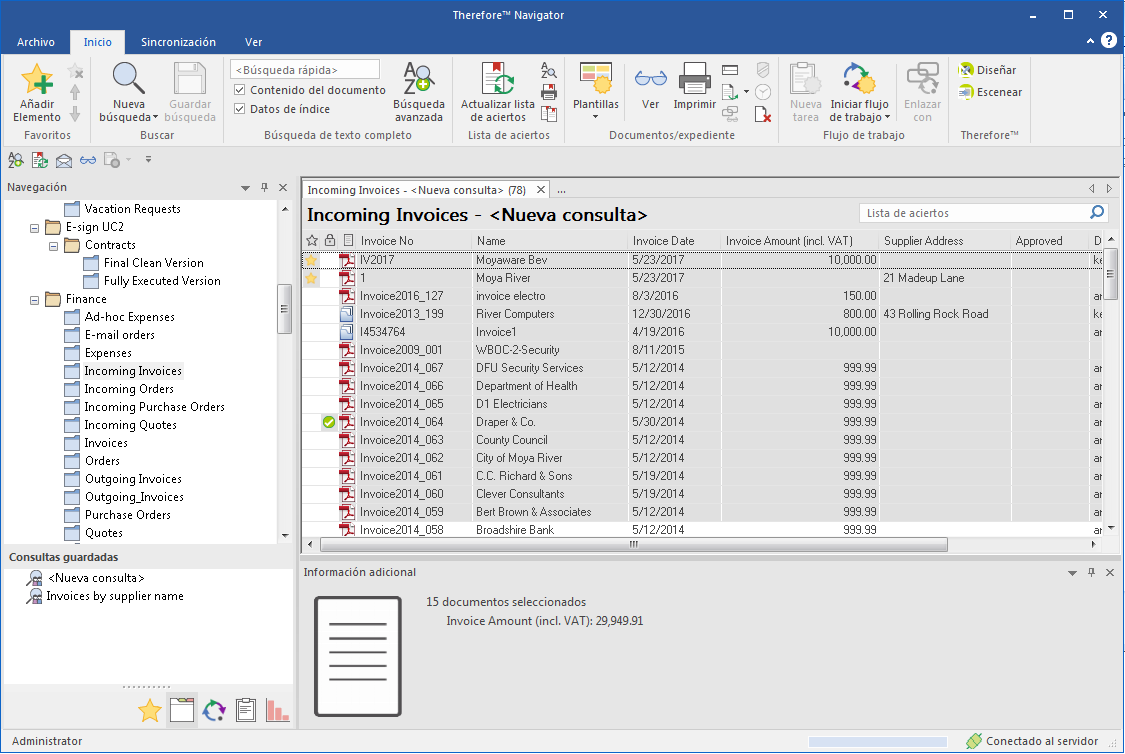Screen dimensions: 1125x754
Task: Collapse the Contracts tree node
Action: (53, 245)
